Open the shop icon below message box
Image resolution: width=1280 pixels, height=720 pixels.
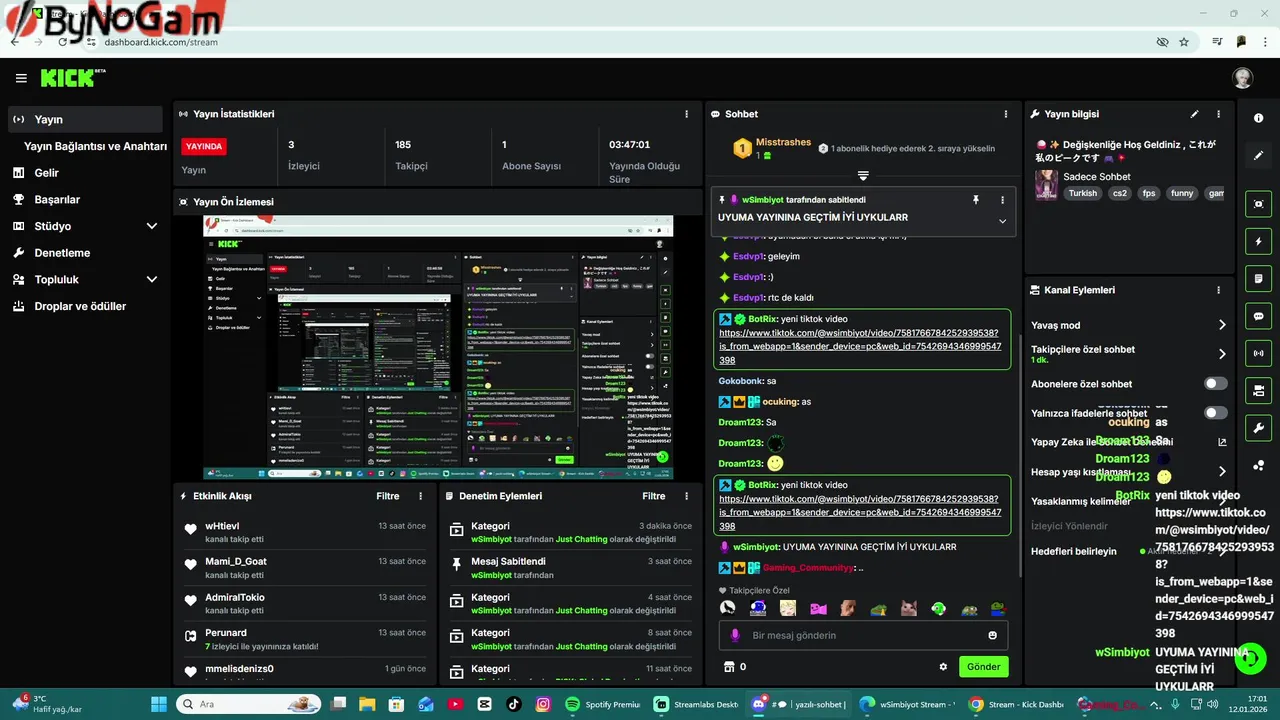[x=729, y=667]
